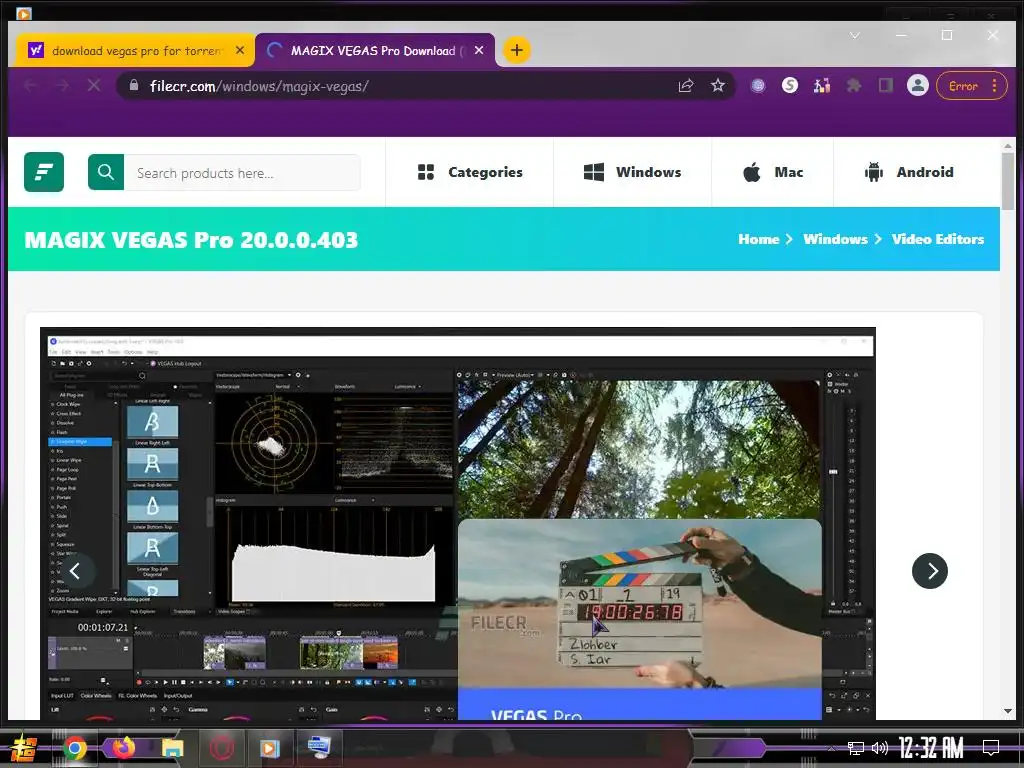Switch to 'download vegas pro for torrent' tab
Viewport: 1024px width, 768px height.
pyautogui.click(x=136, y=50)
